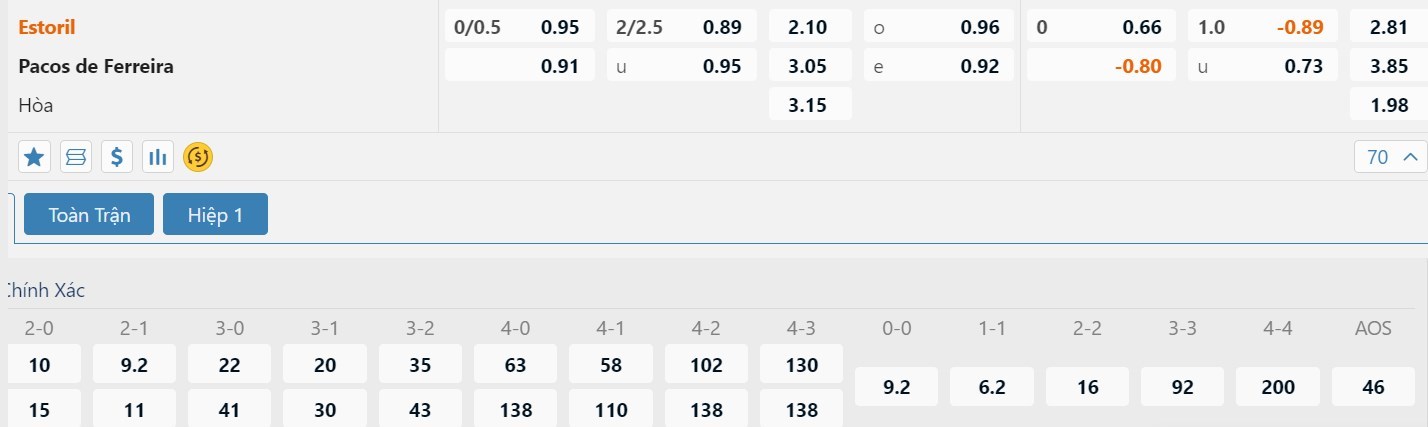The width and height of the screenshot is (1428, 427).
Task: Click the yellow coin exchange icon
Action: point(198,156)
